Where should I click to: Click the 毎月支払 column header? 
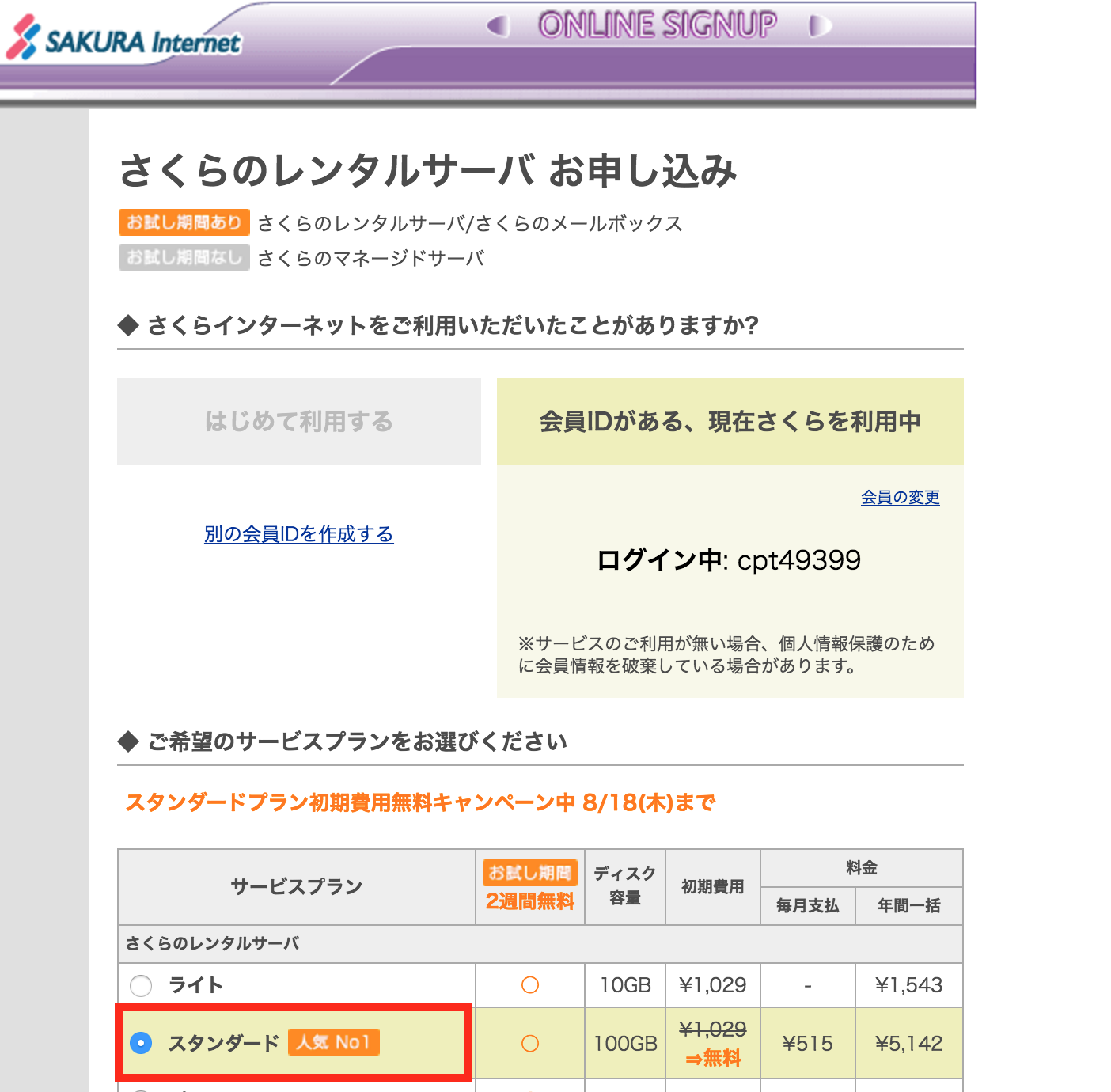tap(808, 906)
